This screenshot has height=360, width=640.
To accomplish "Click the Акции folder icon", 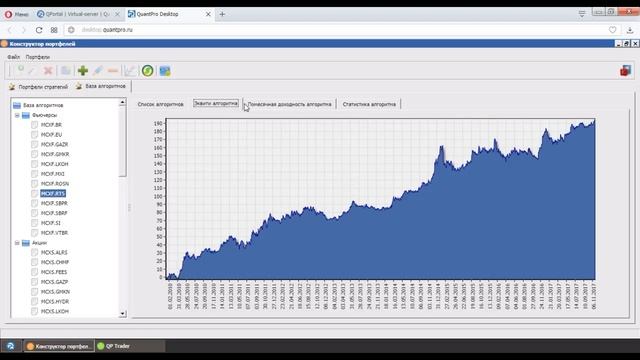I will click(x=26, y=243).
